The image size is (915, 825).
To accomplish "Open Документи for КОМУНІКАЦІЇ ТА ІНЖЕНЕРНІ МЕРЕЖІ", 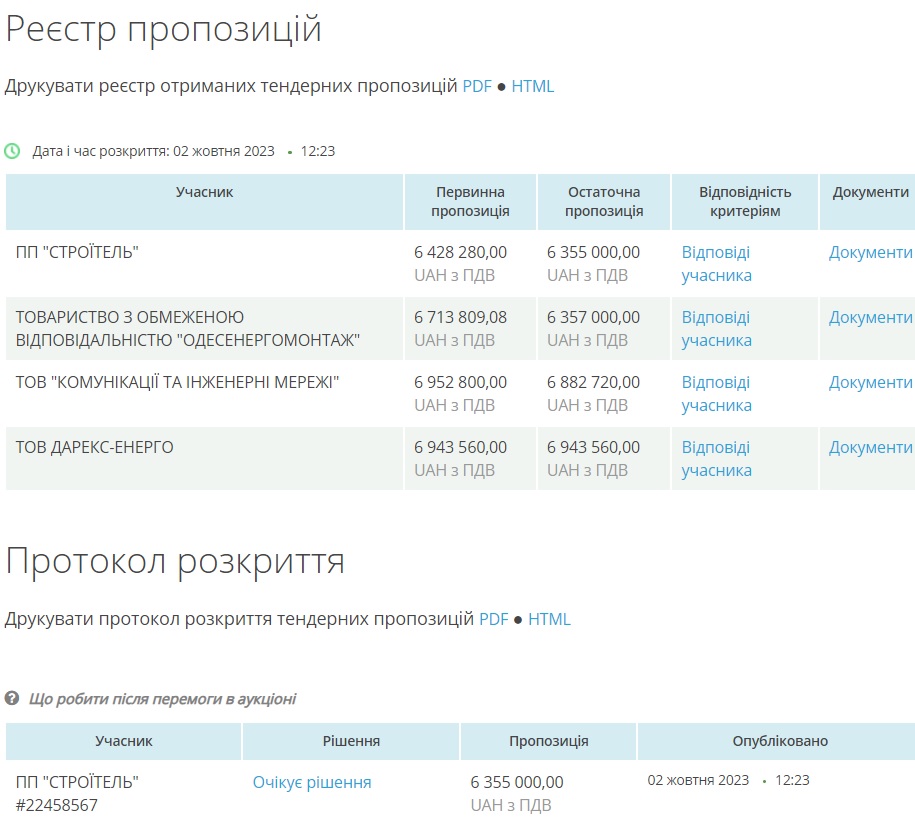I will click(x=870, y=382).
